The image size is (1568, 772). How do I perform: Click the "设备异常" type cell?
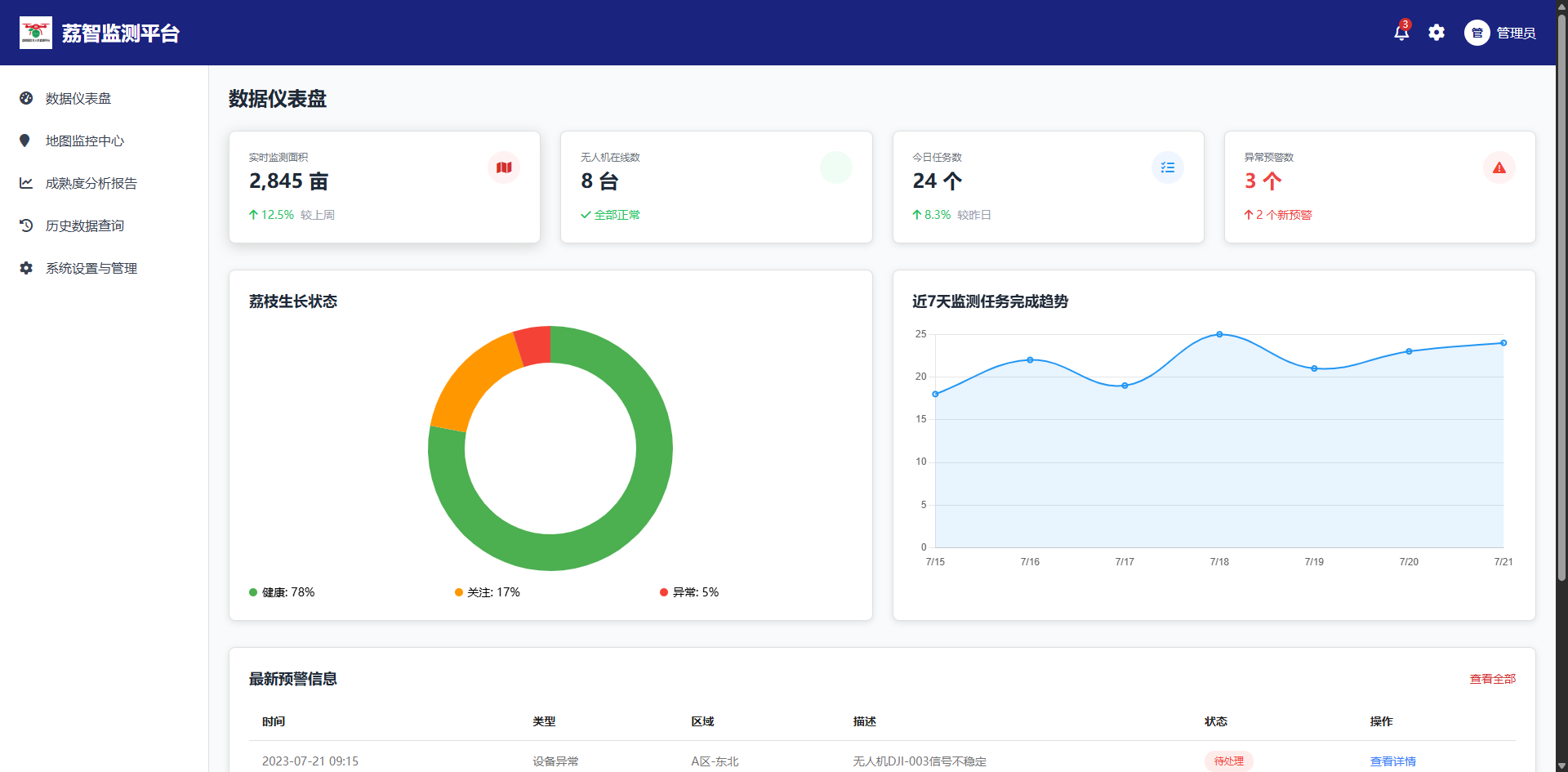pos(555,761)
